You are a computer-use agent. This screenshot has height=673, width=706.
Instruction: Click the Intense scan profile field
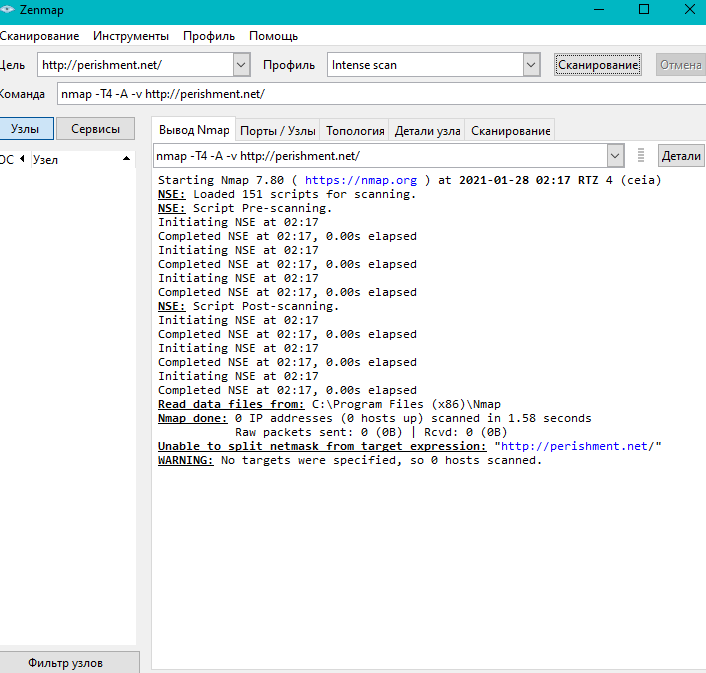pyautogui.click(x=425, y=65)
